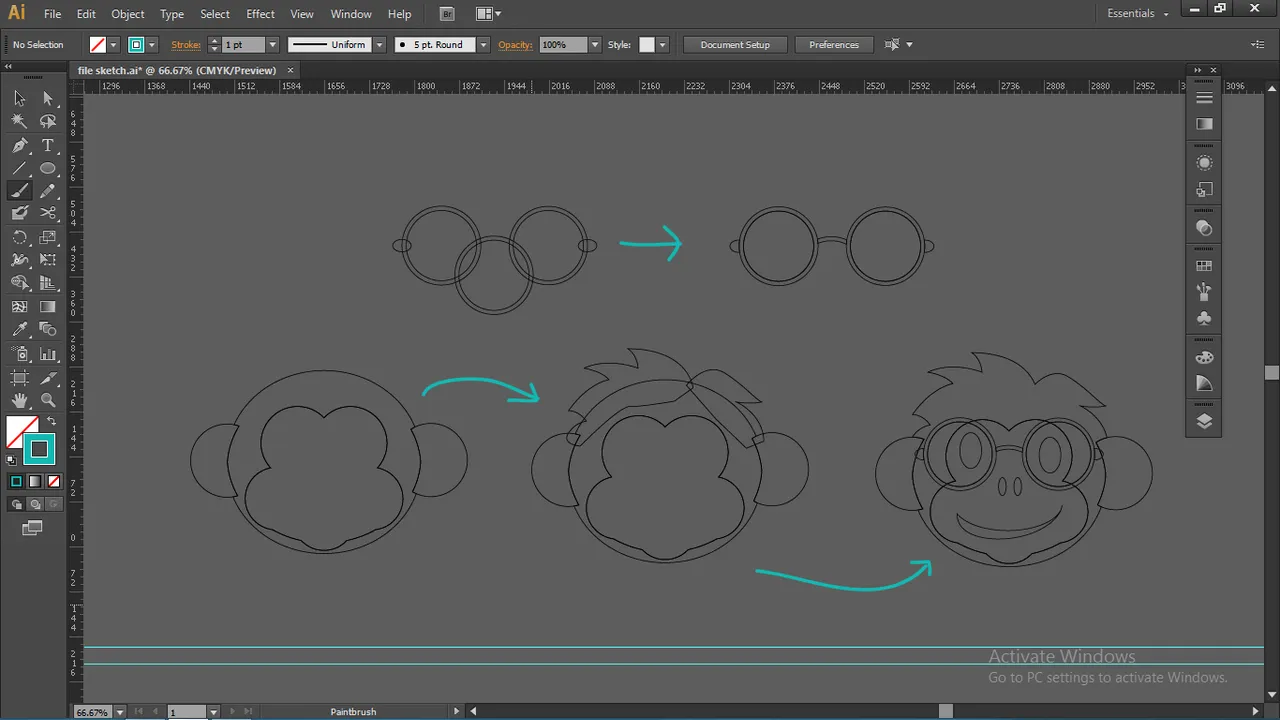Image resolution: width=1280 pixels, height=720 pixels.
Task: Click the Opacity panel link
Action: pyautogui.click(x=515, y=45)
